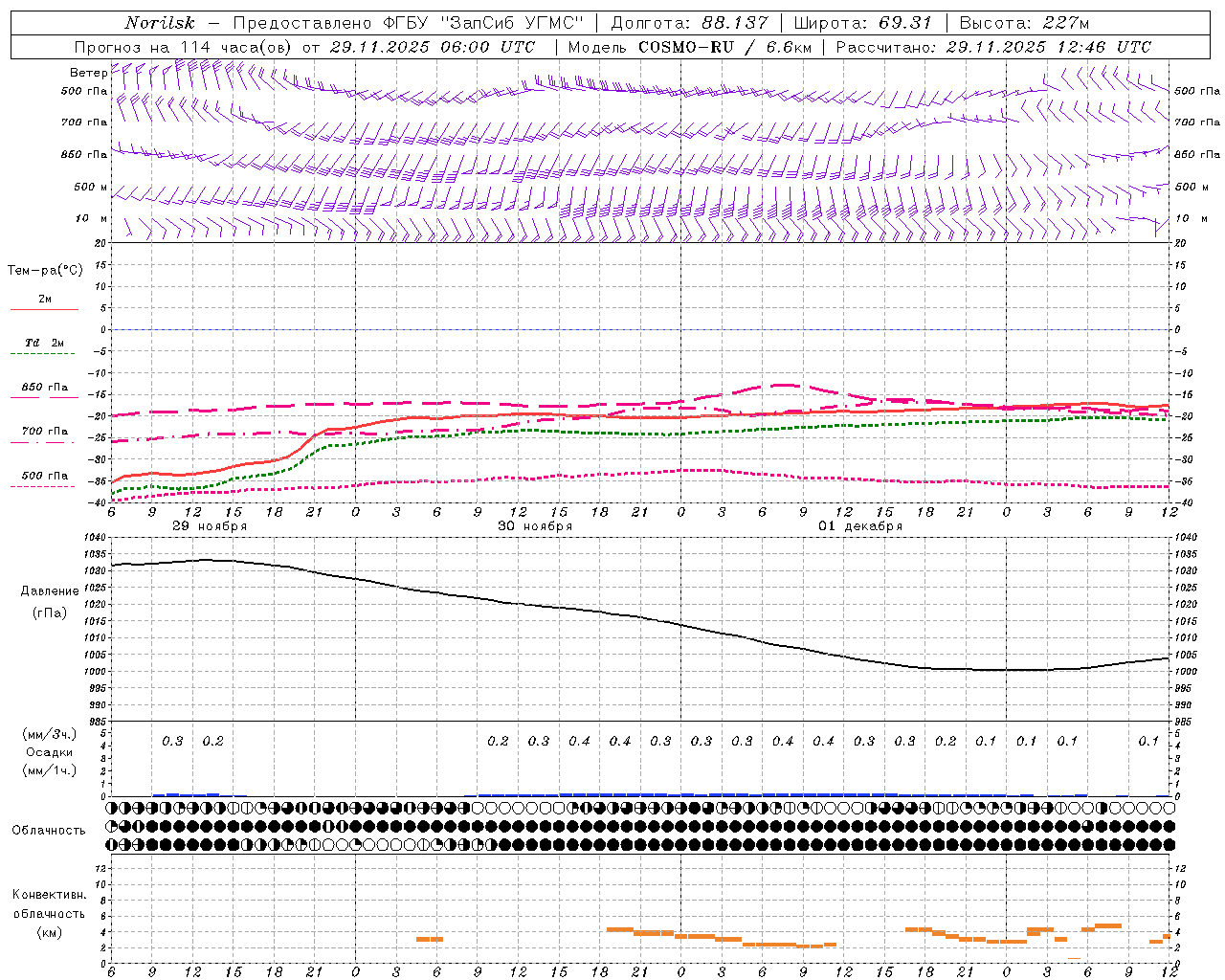Click the (гПа) unit label under Давление
This screenshot has width=1225, height=980.
pyautogui.click(x=50, y=612)
